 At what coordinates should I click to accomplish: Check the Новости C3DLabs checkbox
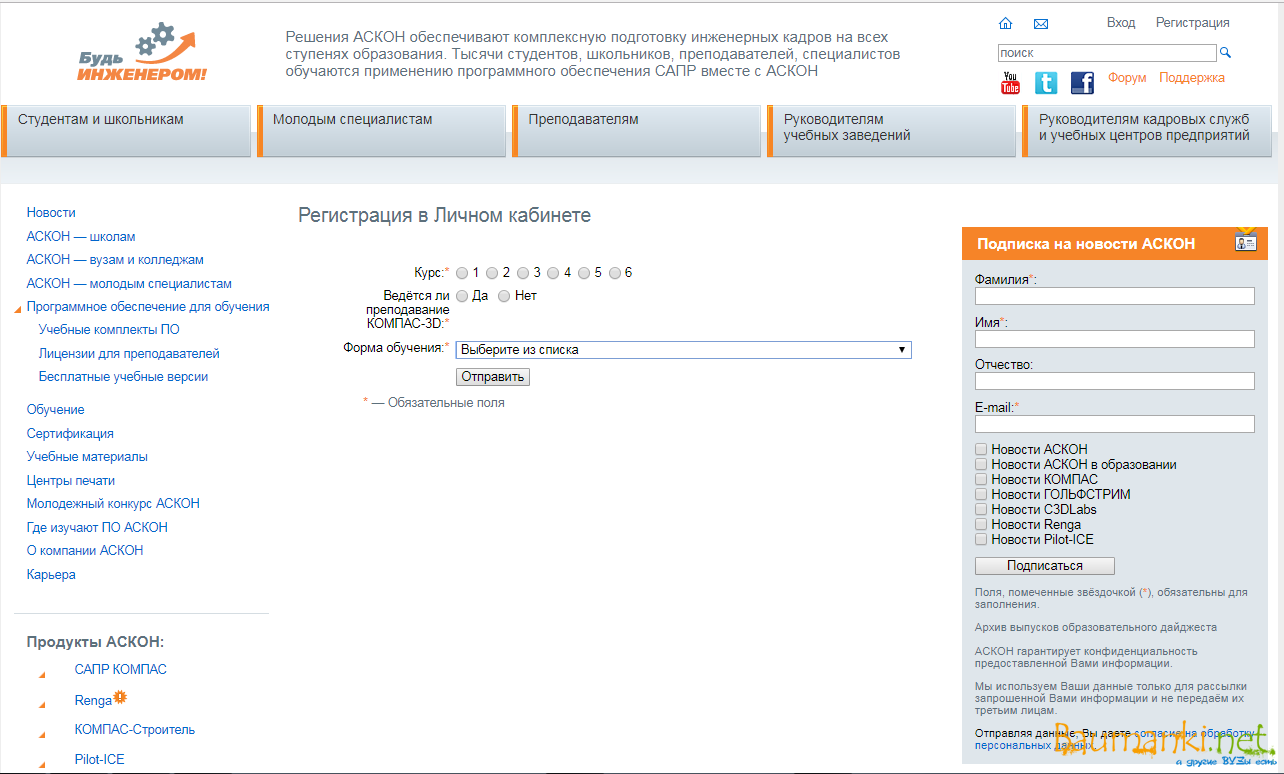[982, 510]
